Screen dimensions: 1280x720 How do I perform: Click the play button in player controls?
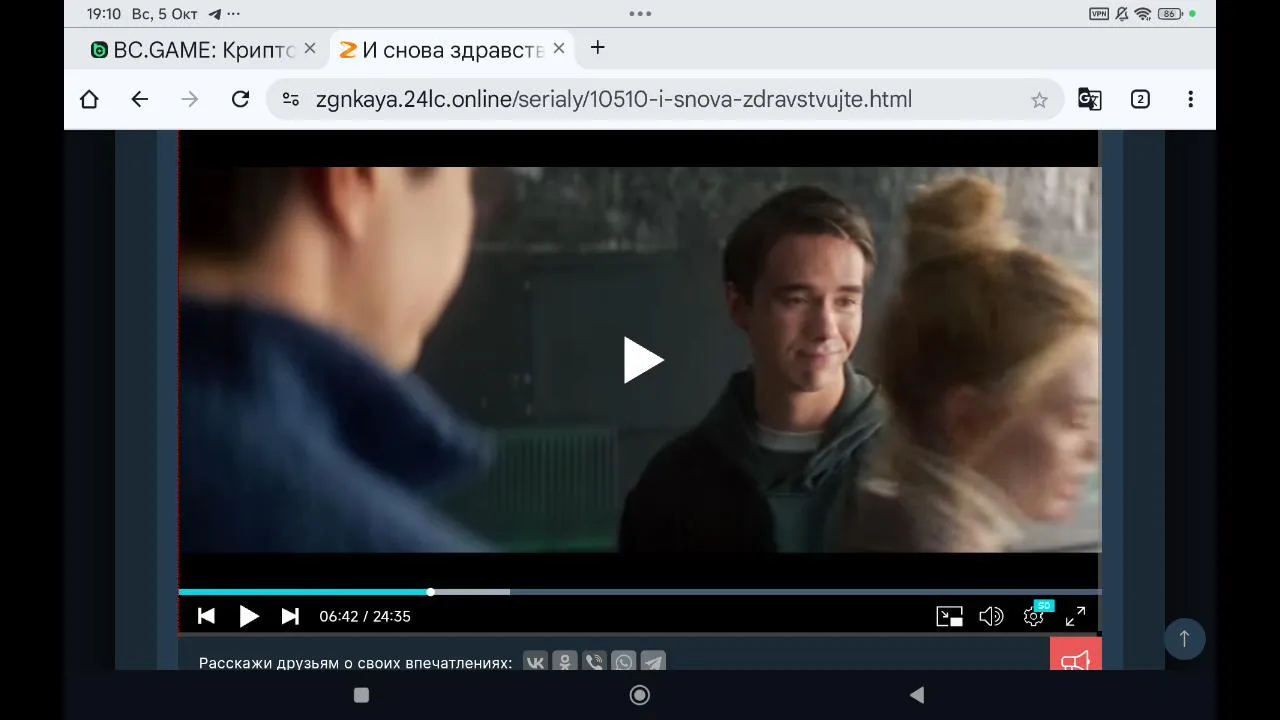click(249, 617)
